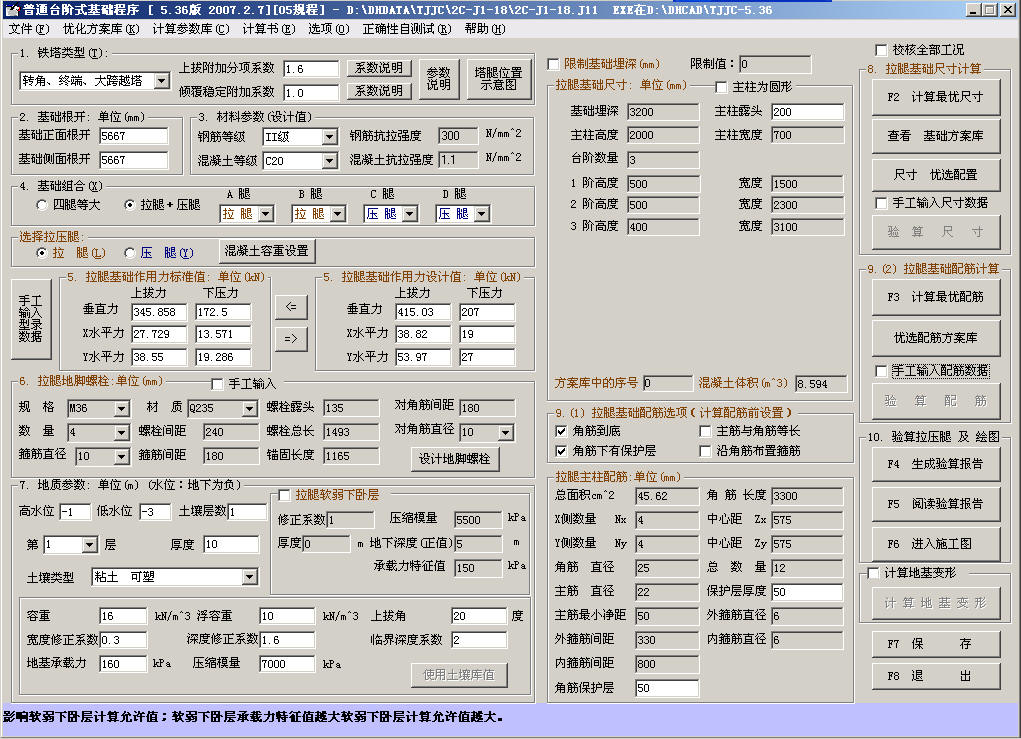Expand the 铁塔类型 dropdown
The image size is (1021, 739).
[x=161, y=81]
